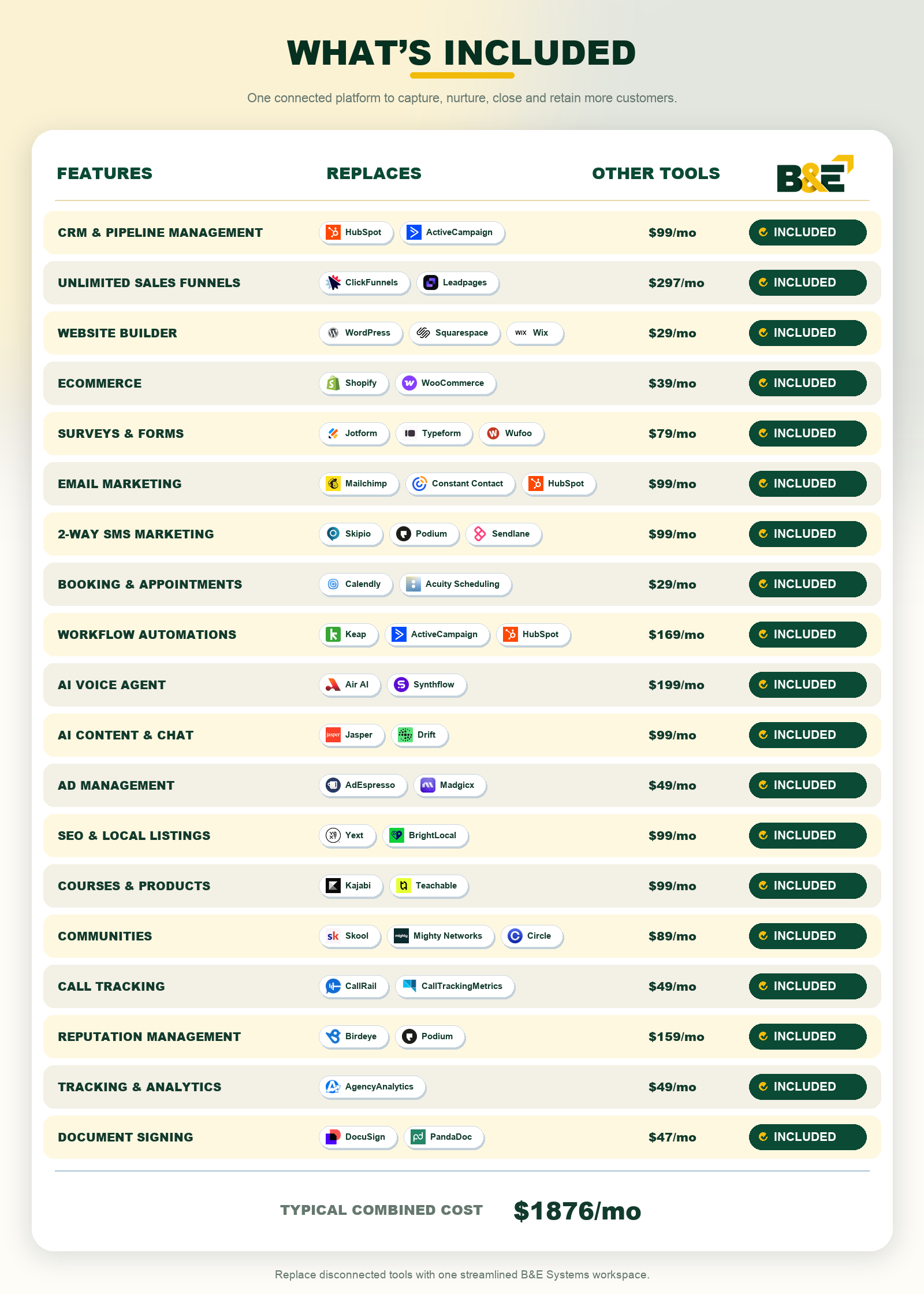Tap INCLUDED badge in Document Signing row
Viewport: 924px width, 1294px height.
807,1137
